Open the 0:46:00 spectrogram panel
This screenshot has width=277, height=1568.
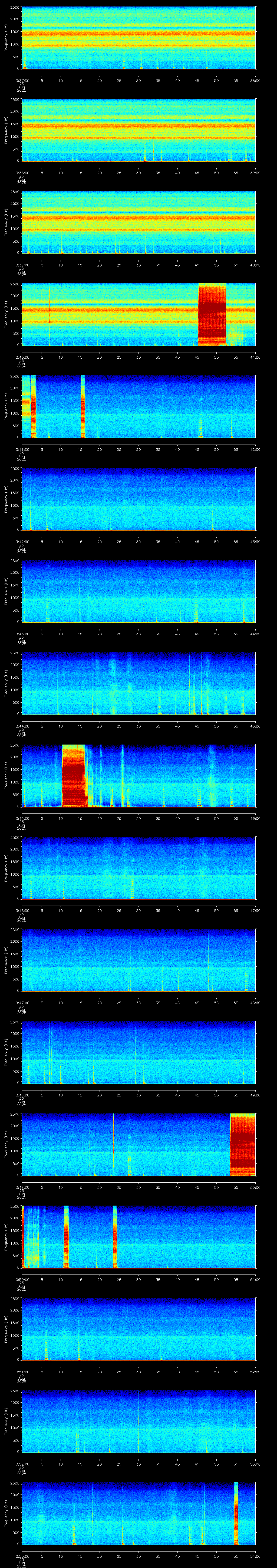click(x=139, y=868)
